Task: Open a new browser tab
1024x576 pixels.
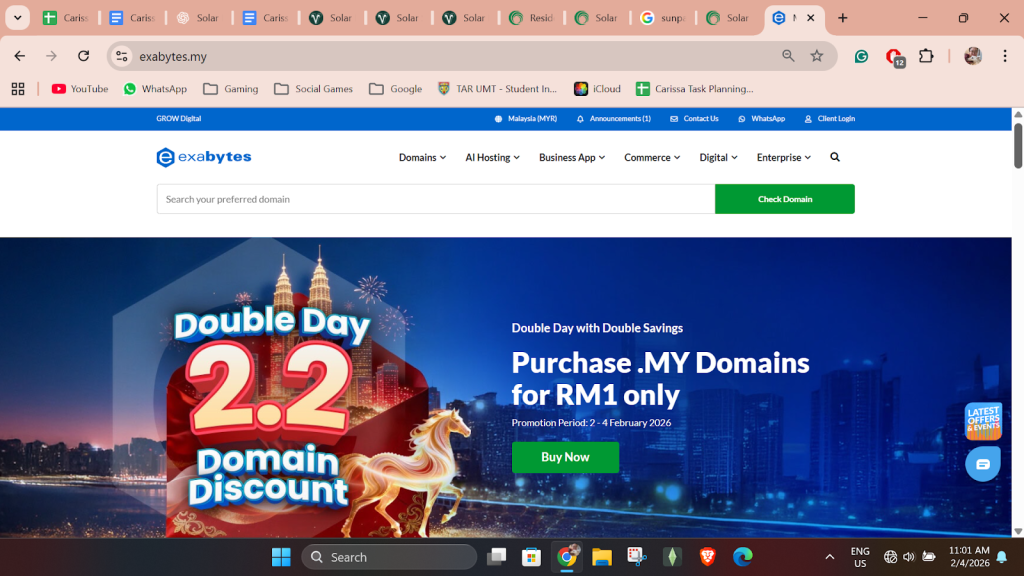Action: (x=842, y=18)
